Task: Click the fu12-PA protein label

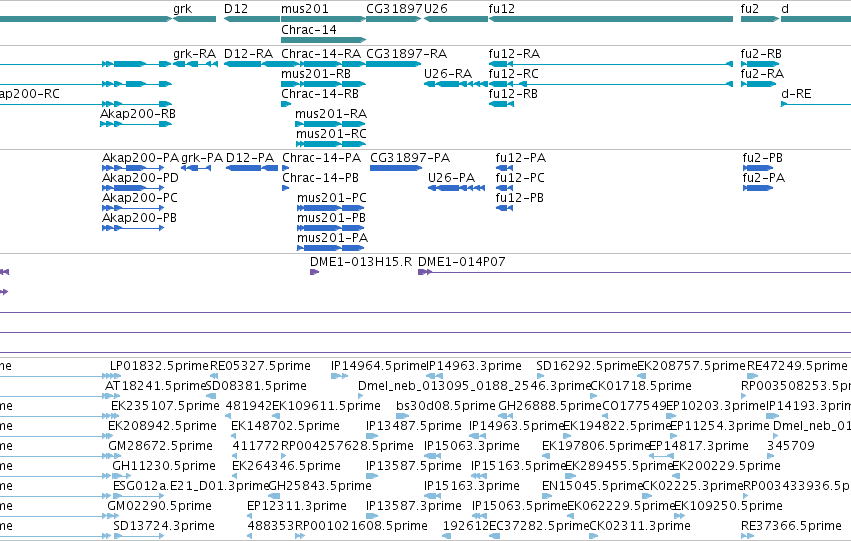Action: (x=520, y=158)
